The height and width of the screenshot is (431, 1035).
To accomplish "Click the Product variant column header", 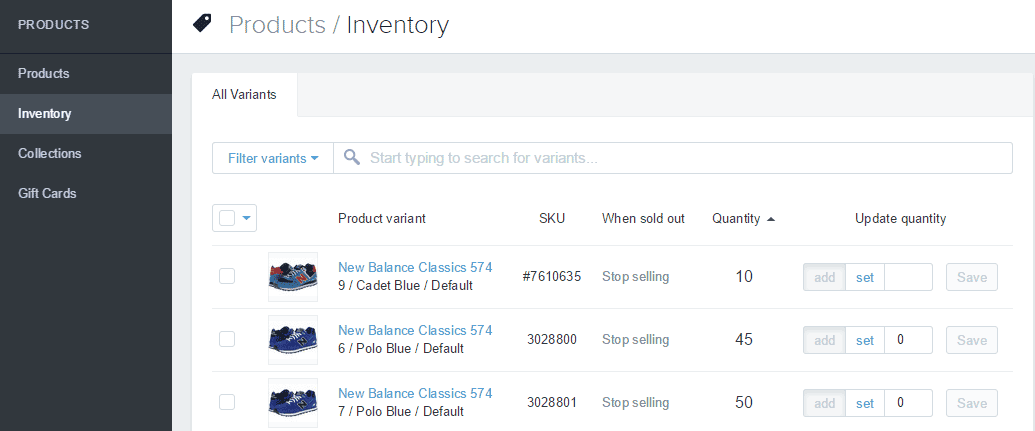I will pyautogui.click(x=382, y=218).
